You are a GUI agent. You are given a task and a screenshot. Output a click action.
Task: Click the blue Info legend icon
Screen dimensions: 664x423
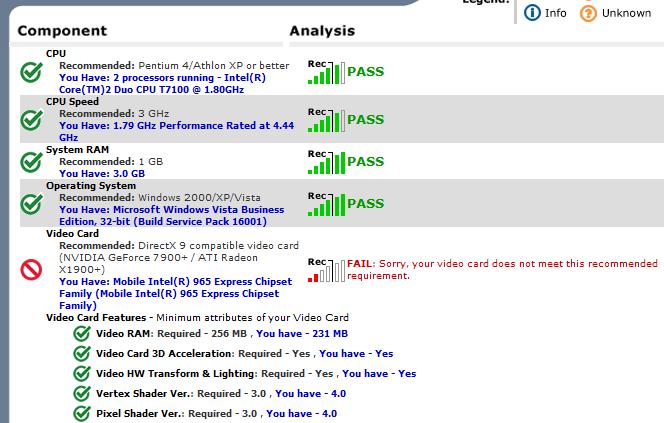[x=532, y=13]
